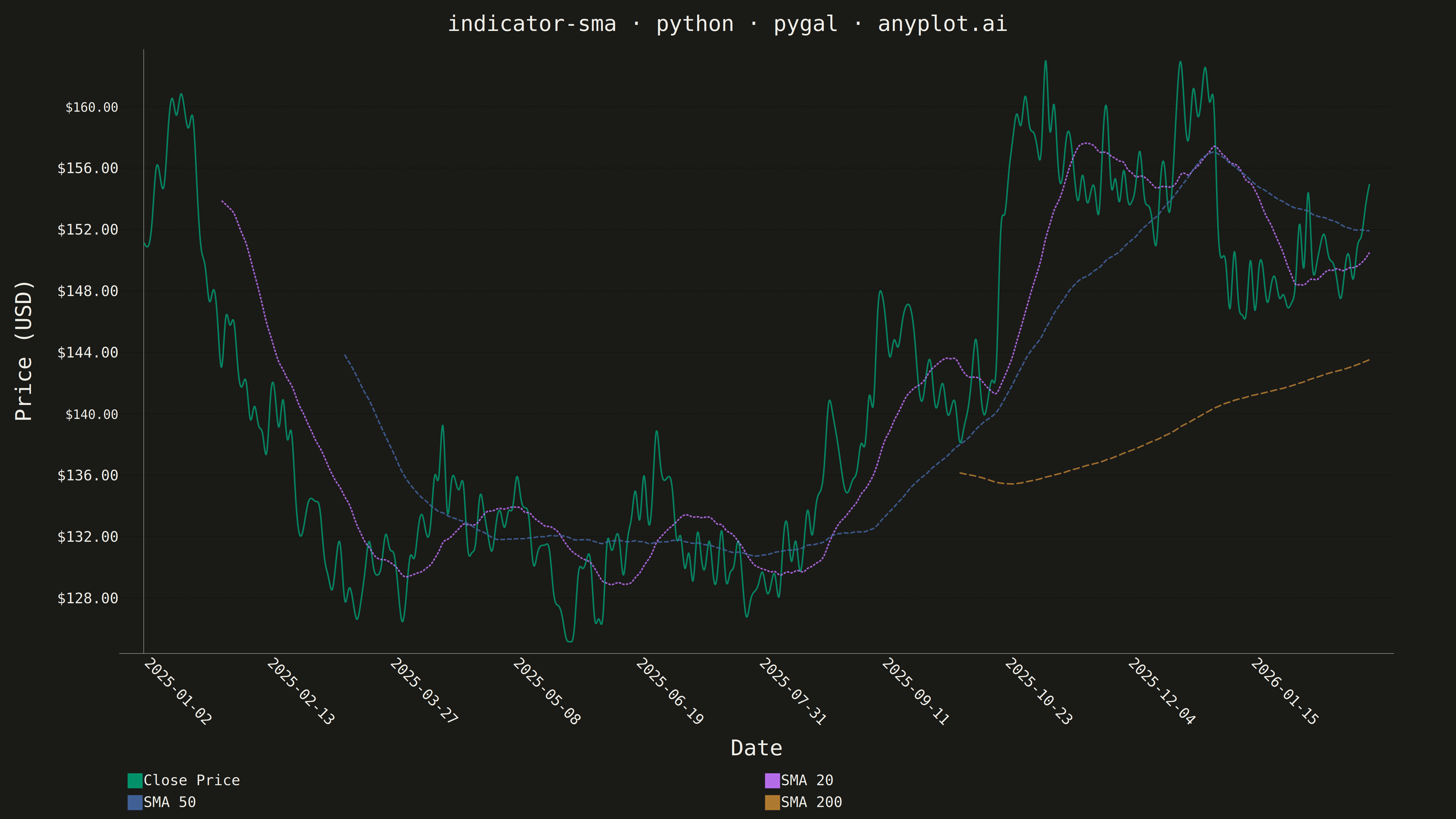The image size is (1456, 819).
Task: Click the Price (USD) axis title
Action: tap(24, 351)
